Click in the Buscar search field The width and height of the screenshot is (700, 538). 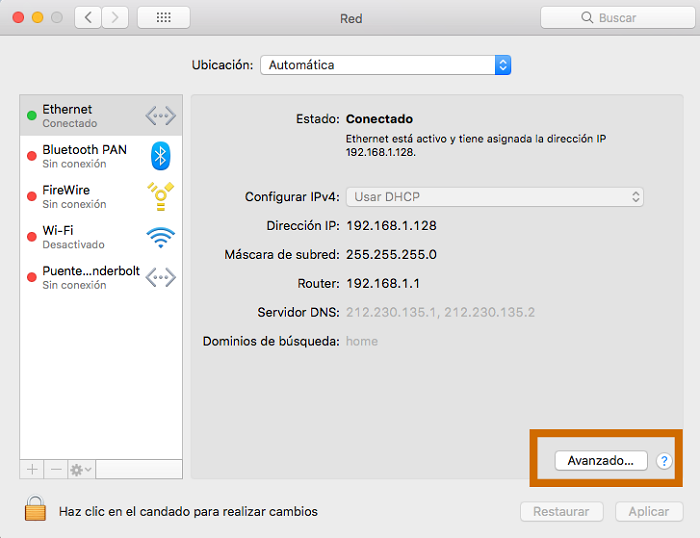[615, 18]
